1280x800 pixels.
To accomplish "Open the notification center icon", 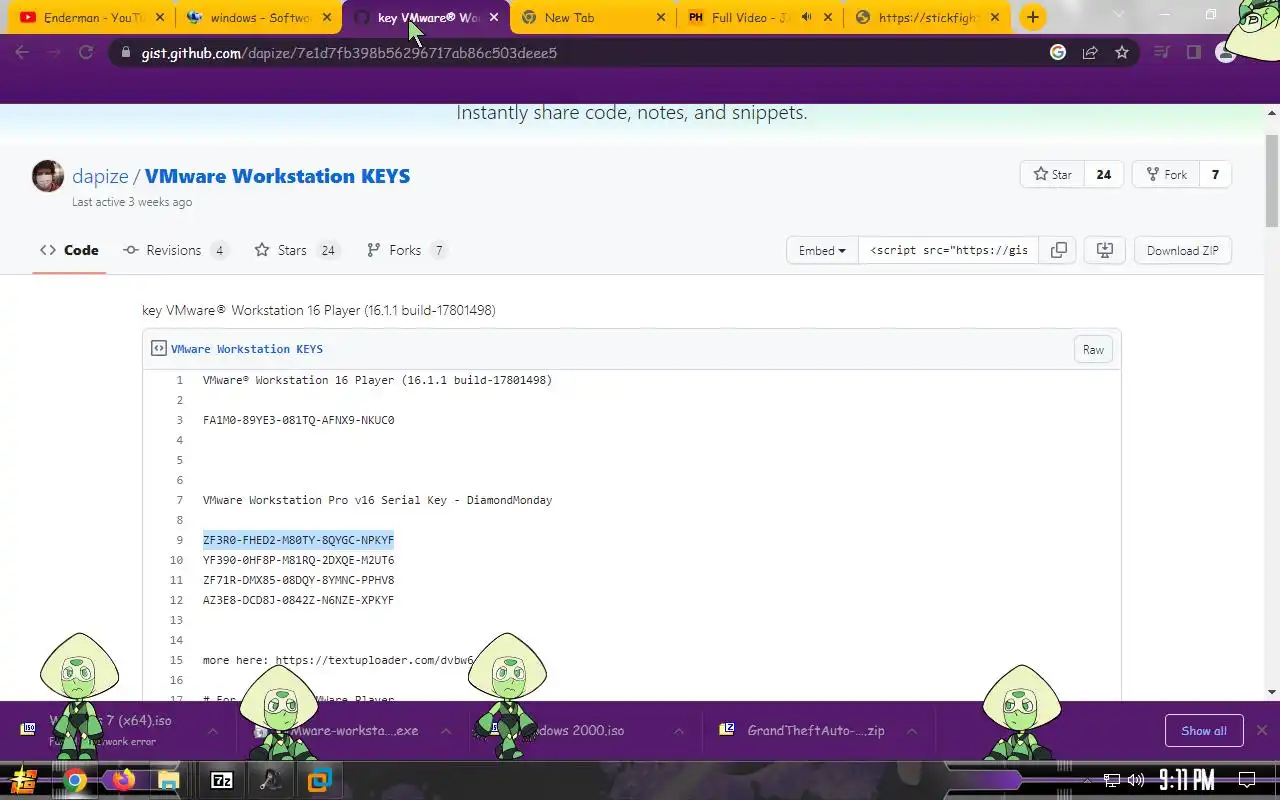I will click(x=1247, y=780).
